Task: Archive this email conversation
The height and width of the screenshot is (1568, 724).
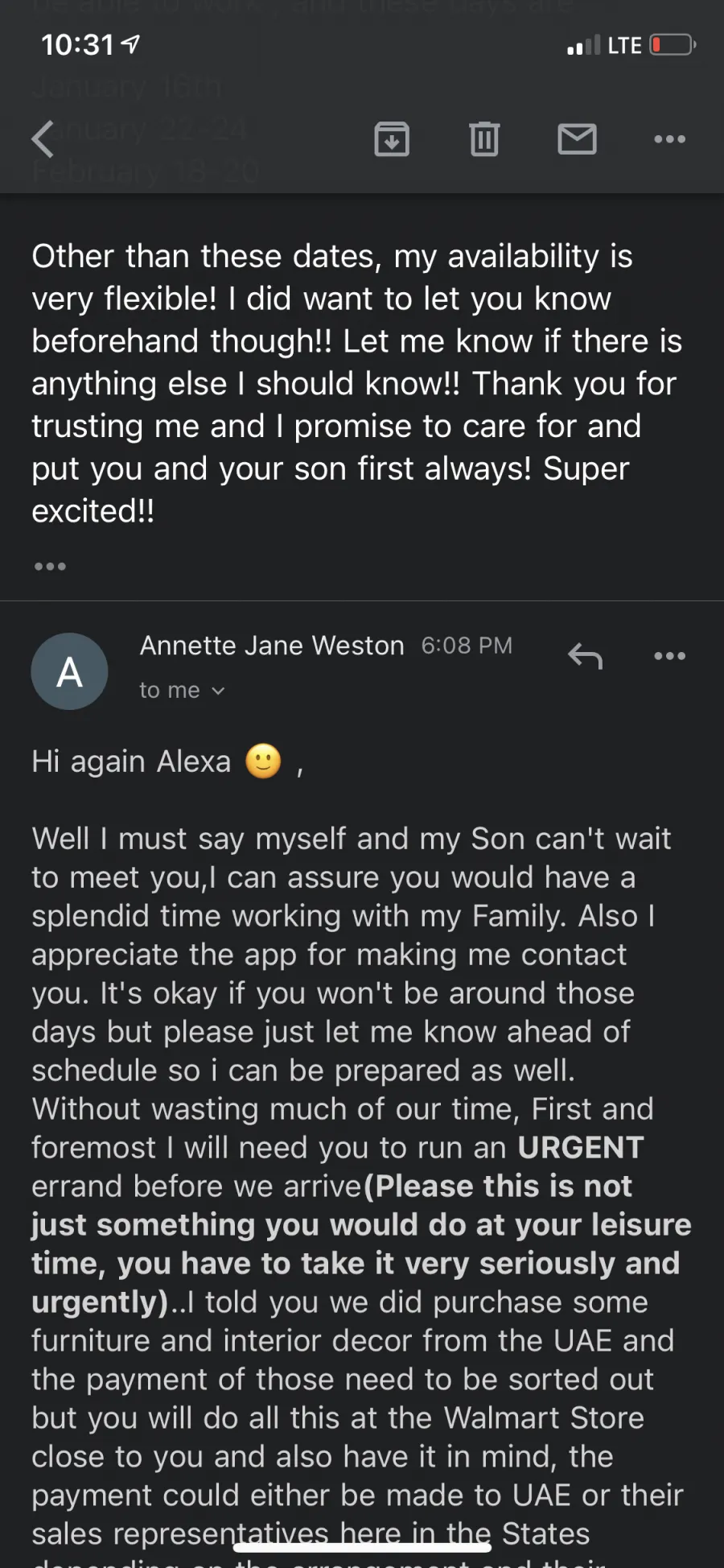Action: (392, 139)
